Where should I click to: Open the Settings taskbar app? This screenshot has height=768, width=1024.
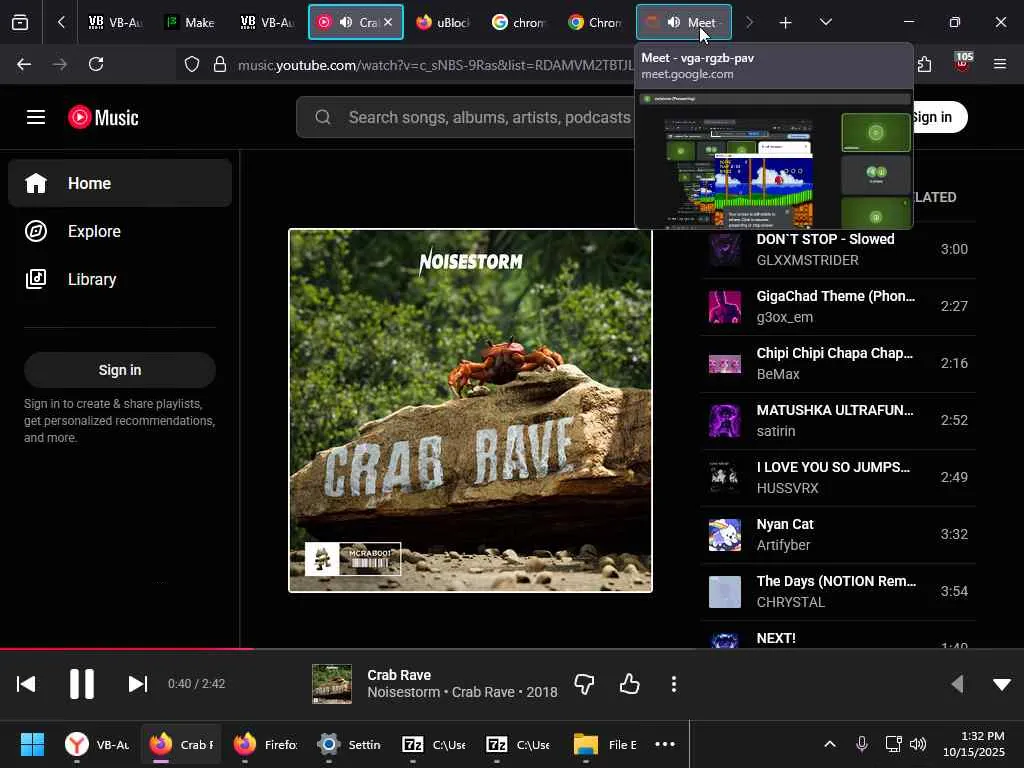click(x=348, y=744)
